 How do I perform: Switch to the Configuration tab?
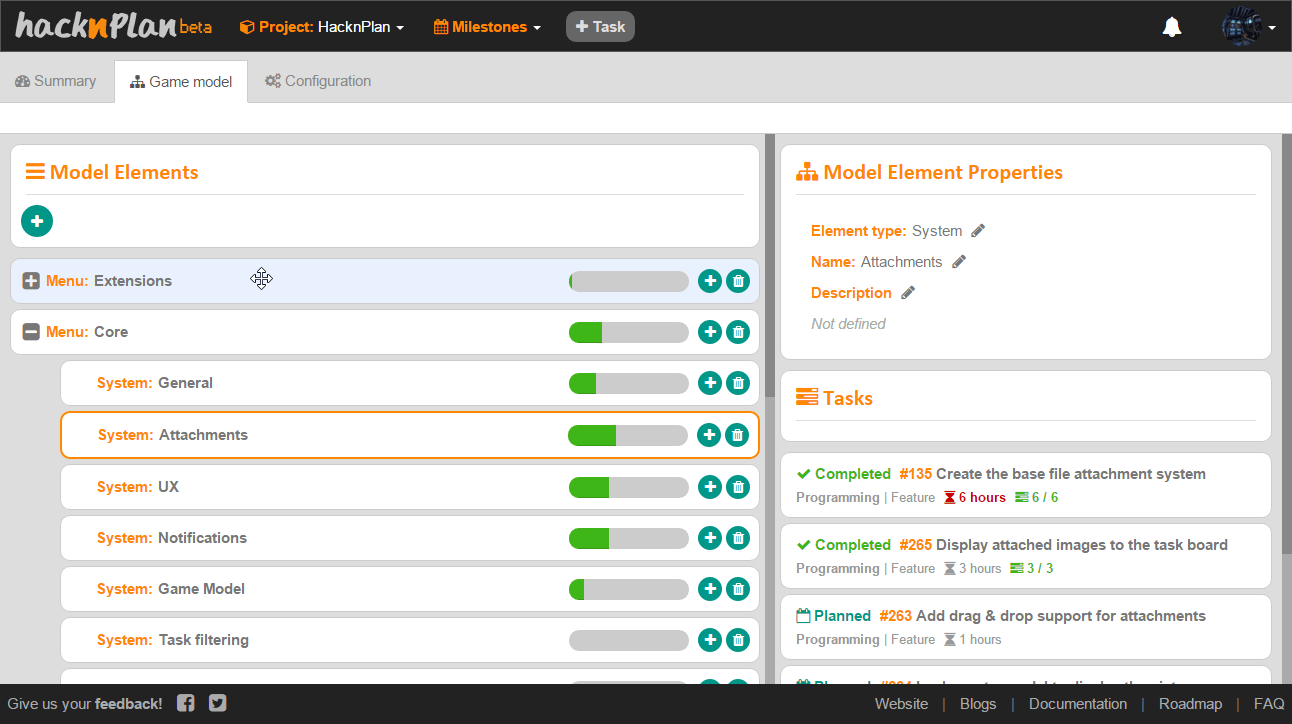318,81
